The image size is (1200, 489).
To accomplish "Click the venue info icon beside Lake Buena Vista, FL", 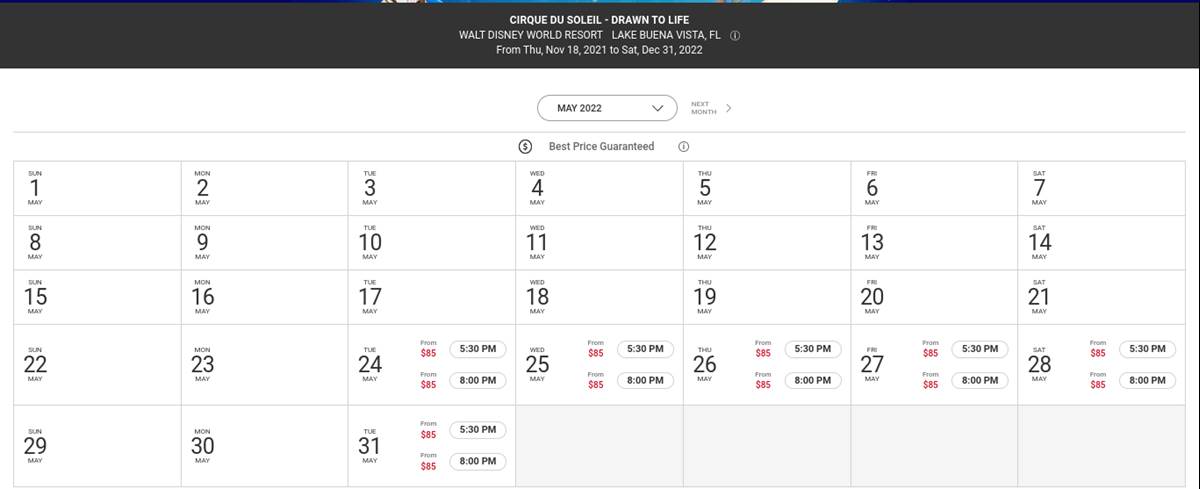I will (x=735, y=35).
